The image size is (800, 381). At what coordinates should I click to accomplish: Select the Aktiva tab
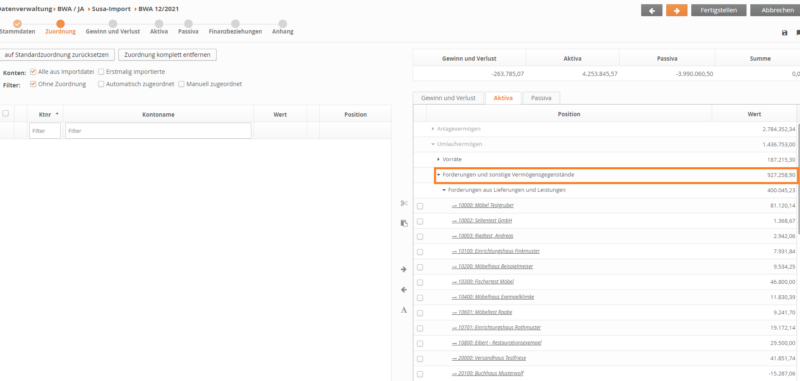pyautogui.click(x=503, y=98)
